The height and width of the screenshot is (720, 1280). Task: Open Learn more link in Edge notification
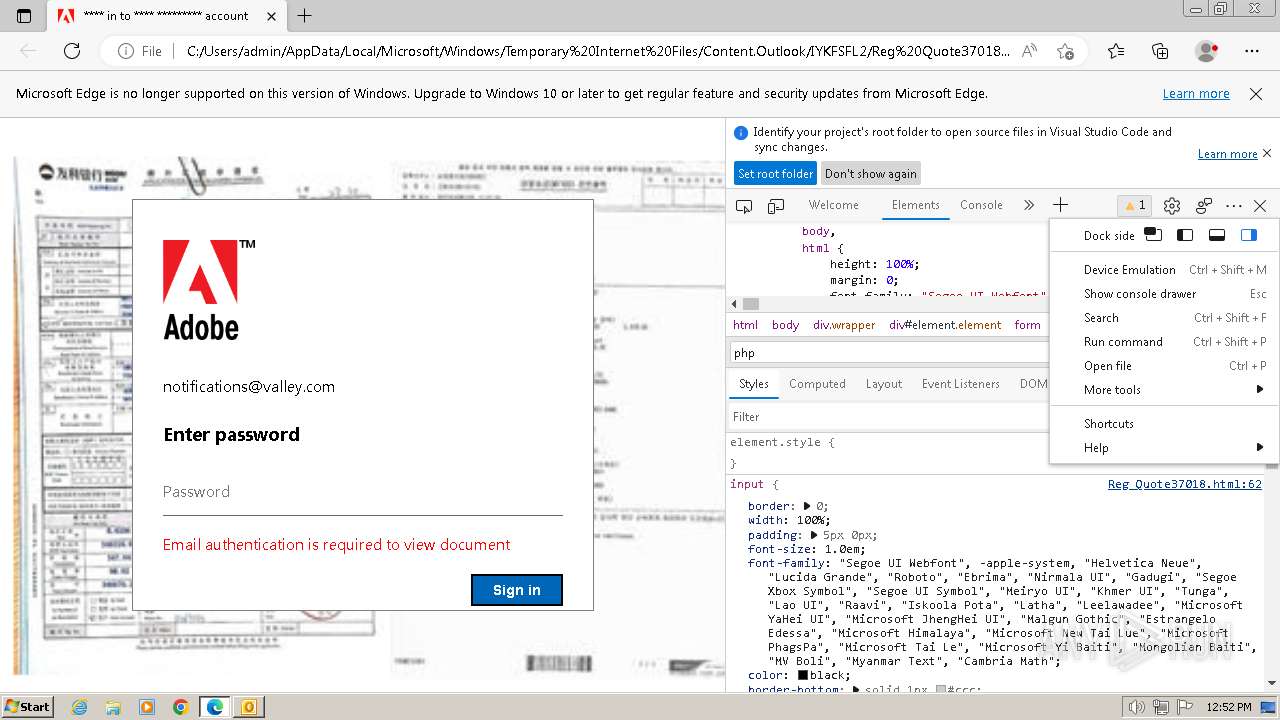click(1196, 94)
